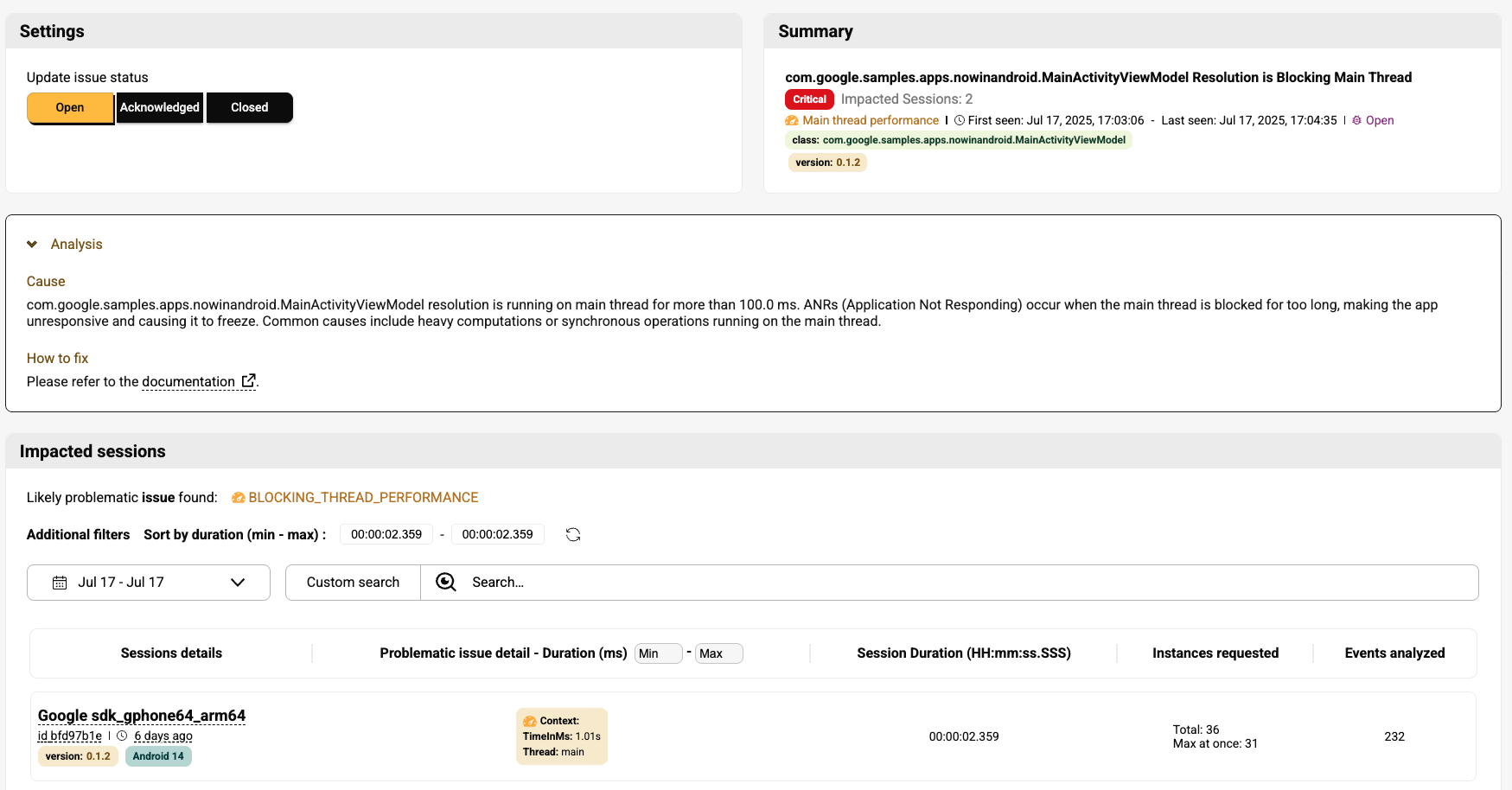The image size is (1512, 790).
Task: Set issue status to Open
Action: pos(70,108)
